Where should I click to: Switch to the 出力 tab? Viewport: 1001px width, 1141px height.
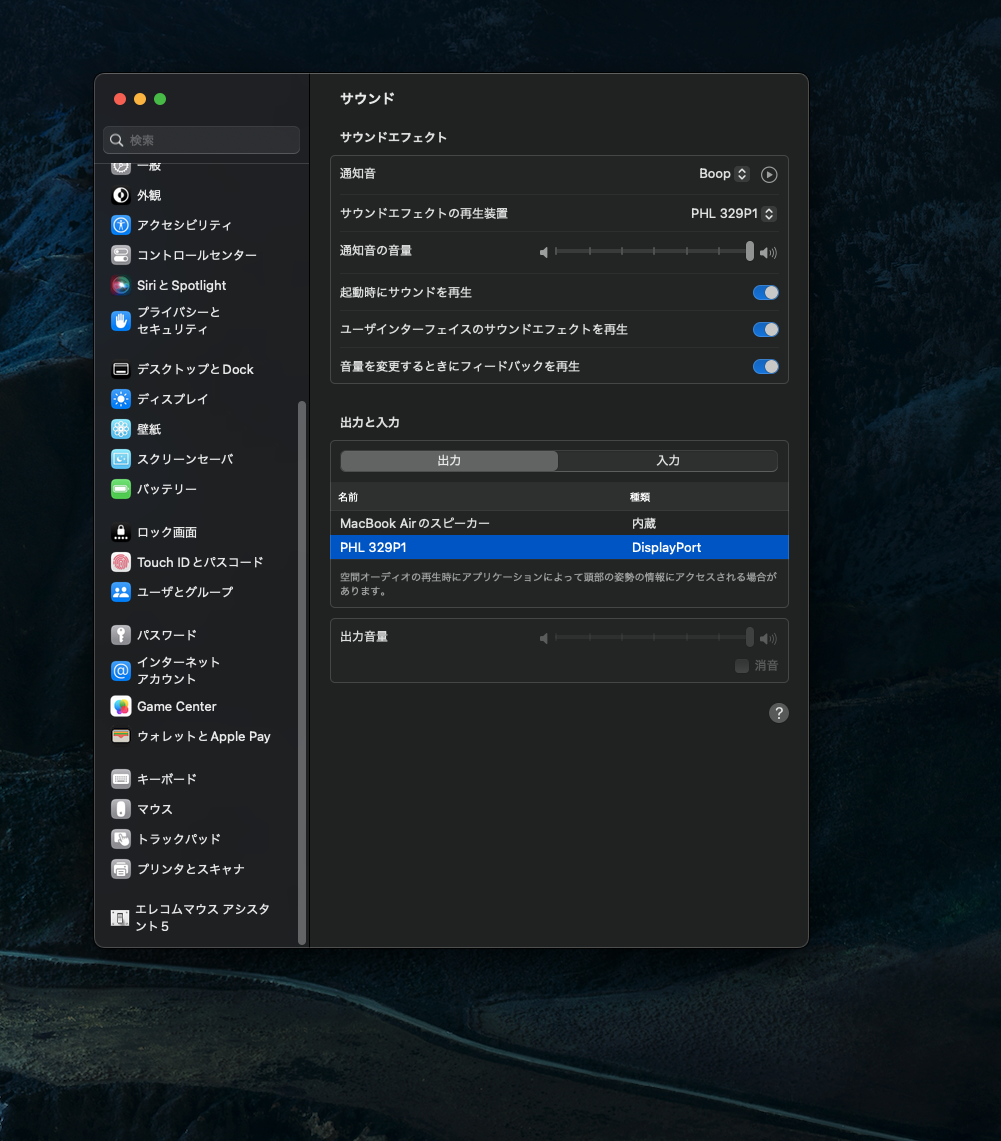(449, 461)
